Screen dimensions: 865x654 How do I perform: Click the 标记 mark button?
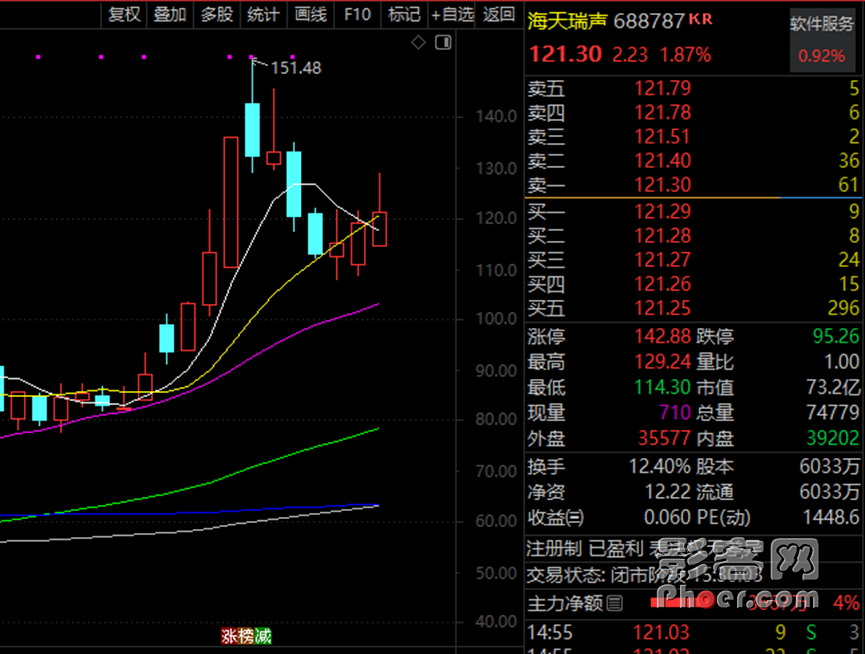(404, 15)
